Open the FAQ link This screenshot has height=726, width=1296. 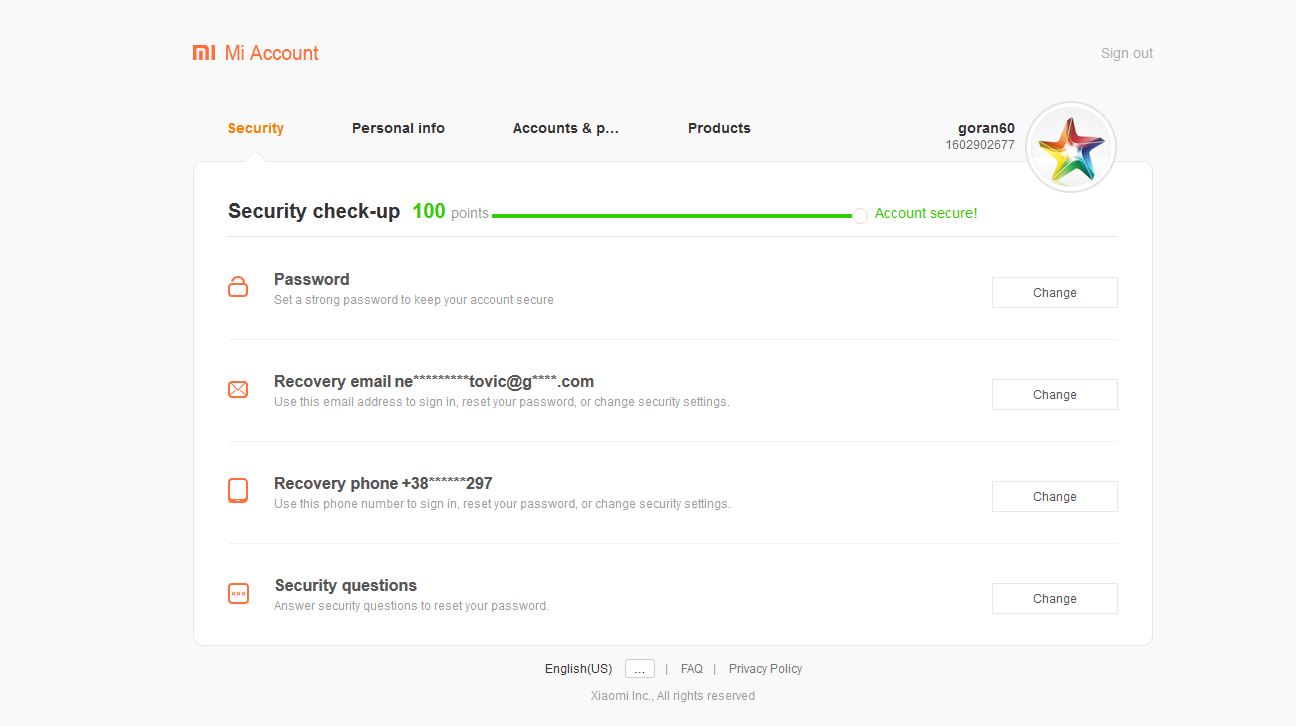point(692,669)
